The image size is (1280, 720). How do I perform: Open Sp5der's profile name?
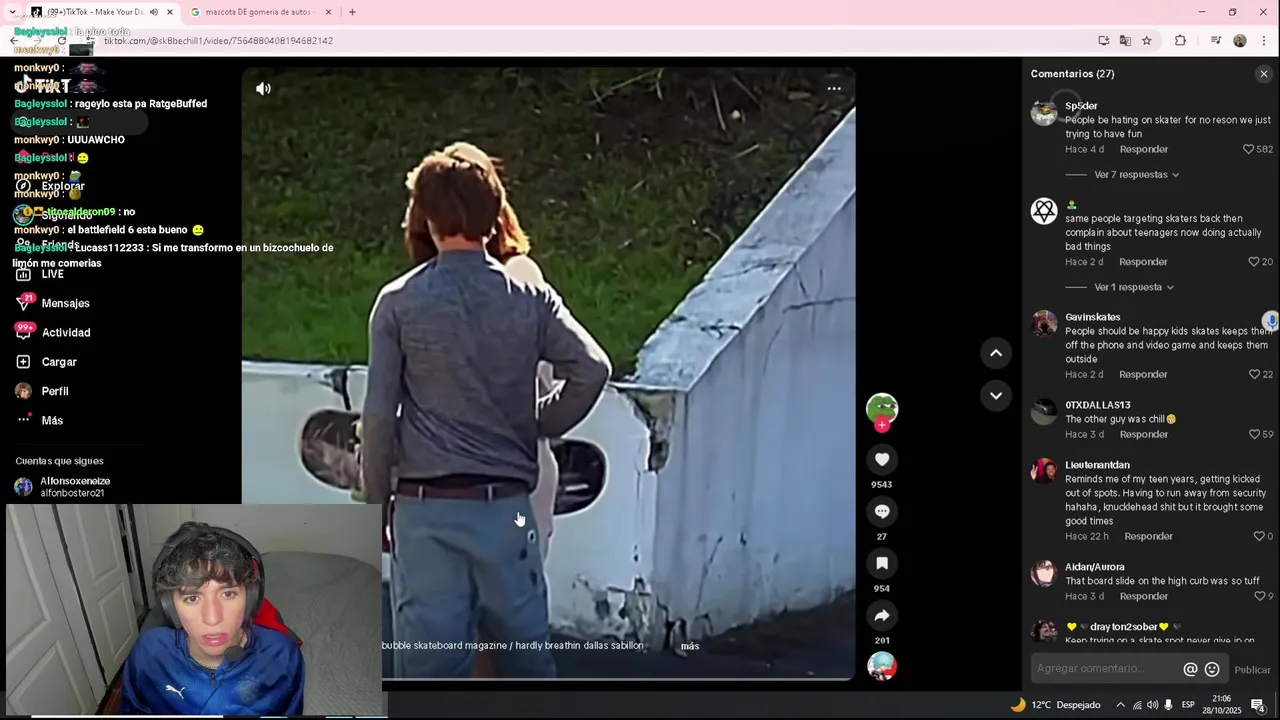(1081, 106)
